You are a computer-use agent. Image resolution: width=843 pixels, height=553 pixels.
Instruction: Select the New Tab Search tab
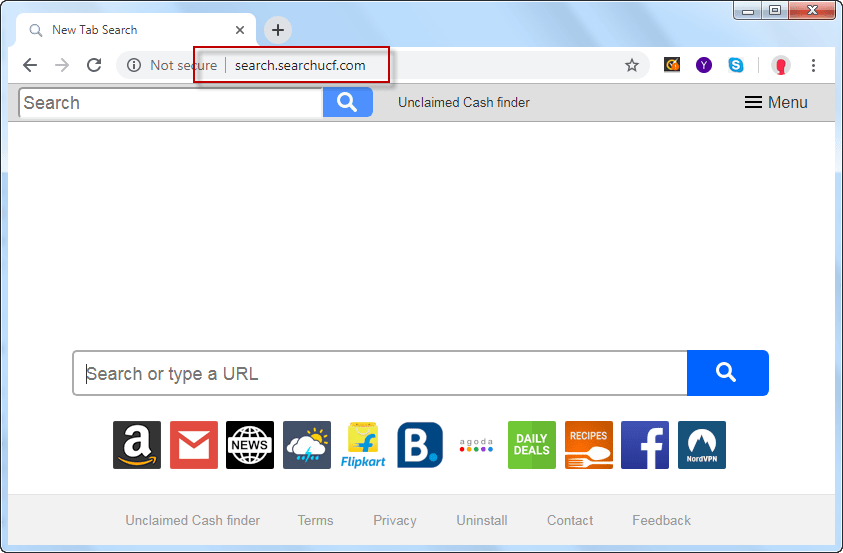[x=136, y=30]
